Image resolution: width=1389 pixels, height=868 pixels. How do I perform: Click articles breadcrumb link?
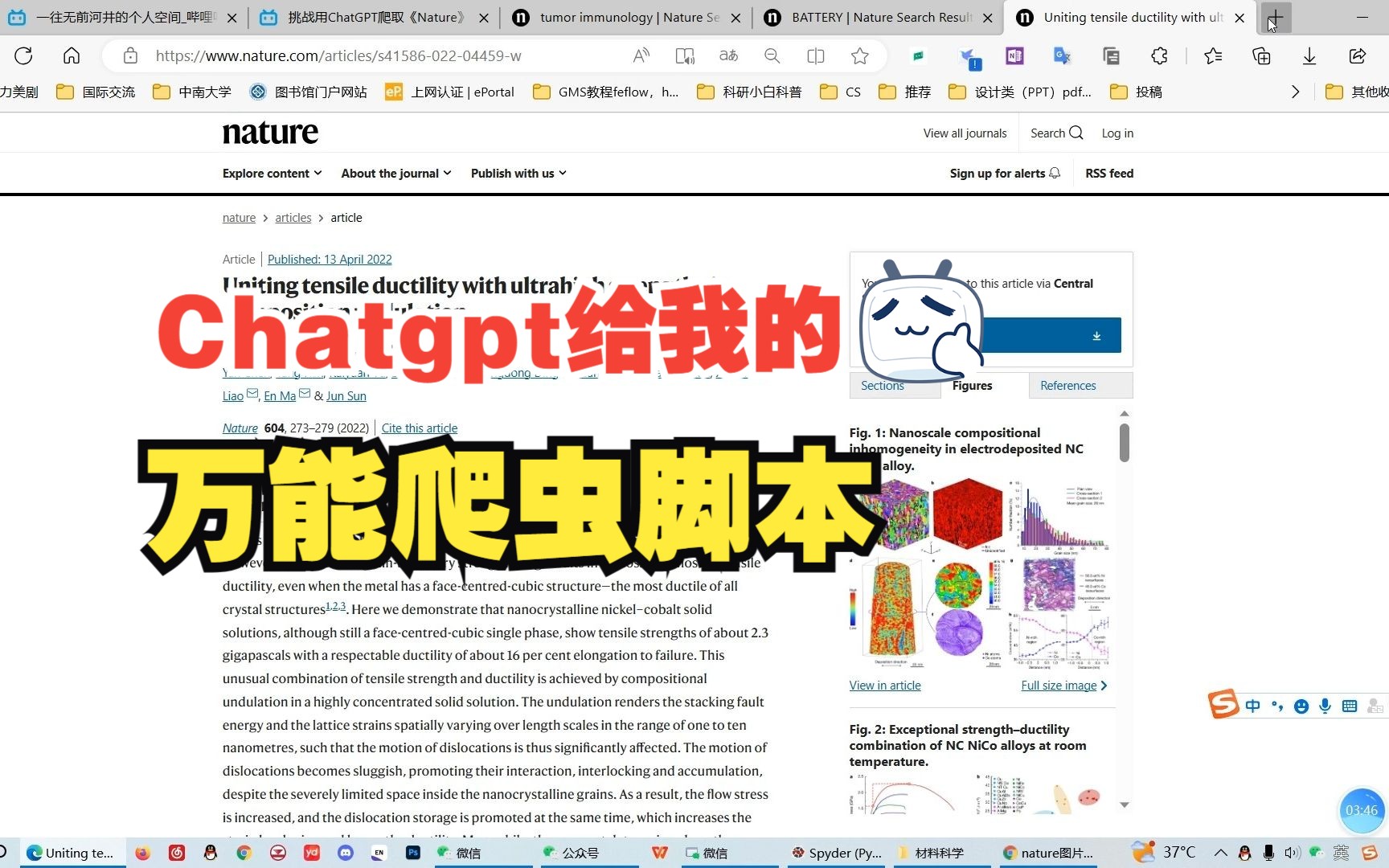(293, 217)
